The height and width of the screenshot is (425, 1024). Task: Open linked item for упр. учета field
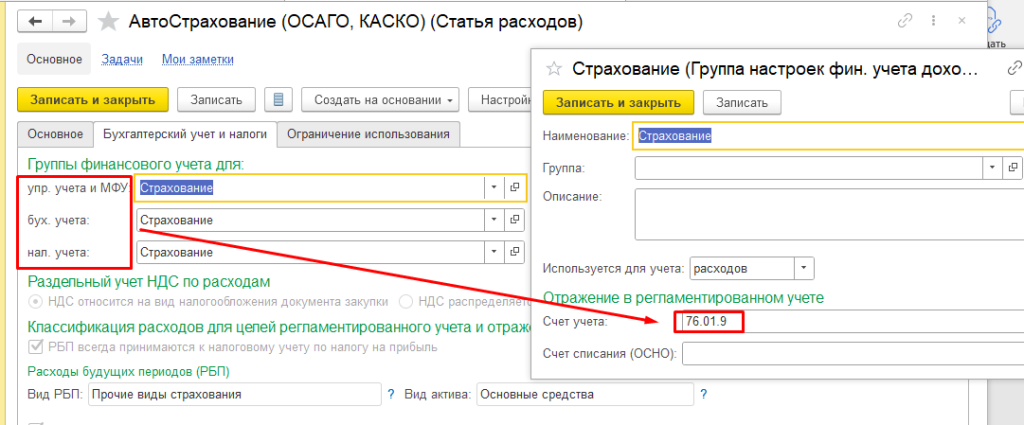point(515,187)
